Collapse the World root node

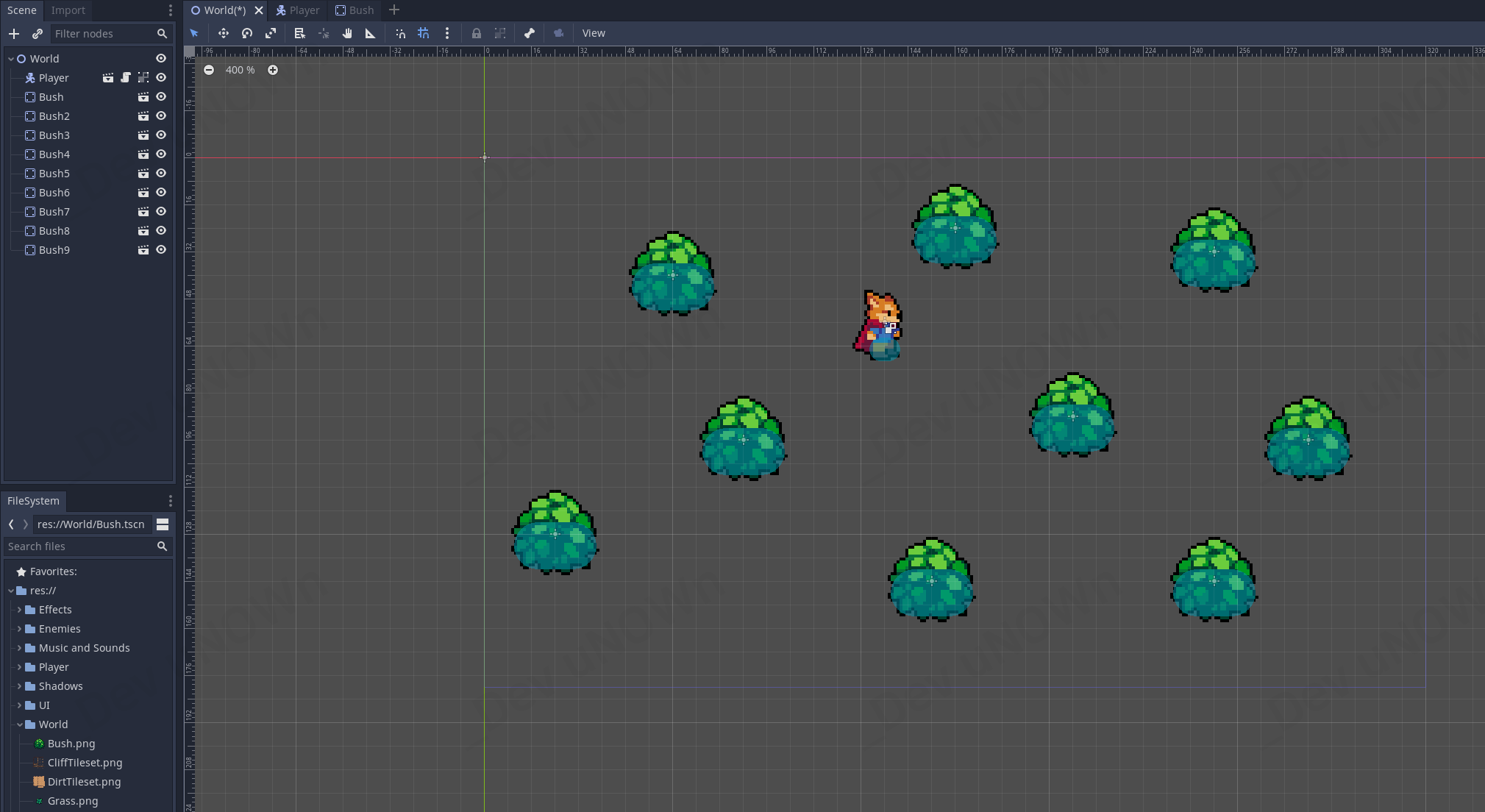point(11,59)
